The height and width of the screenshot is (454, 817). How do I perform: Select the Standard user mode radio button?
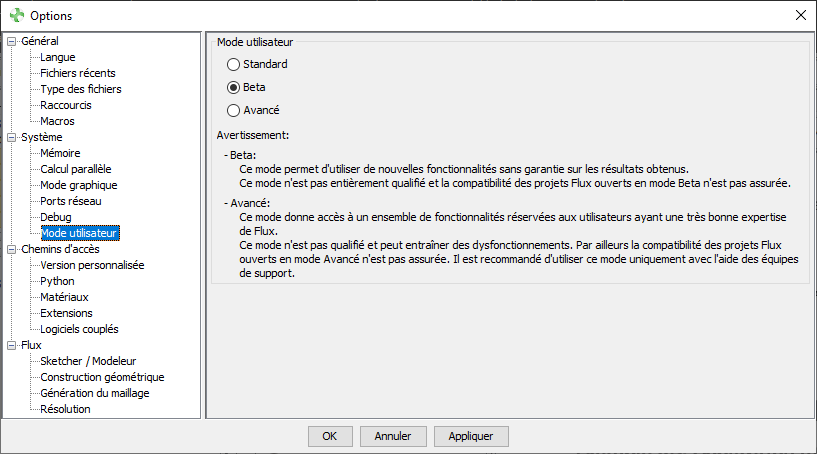(x=234, y=65)
